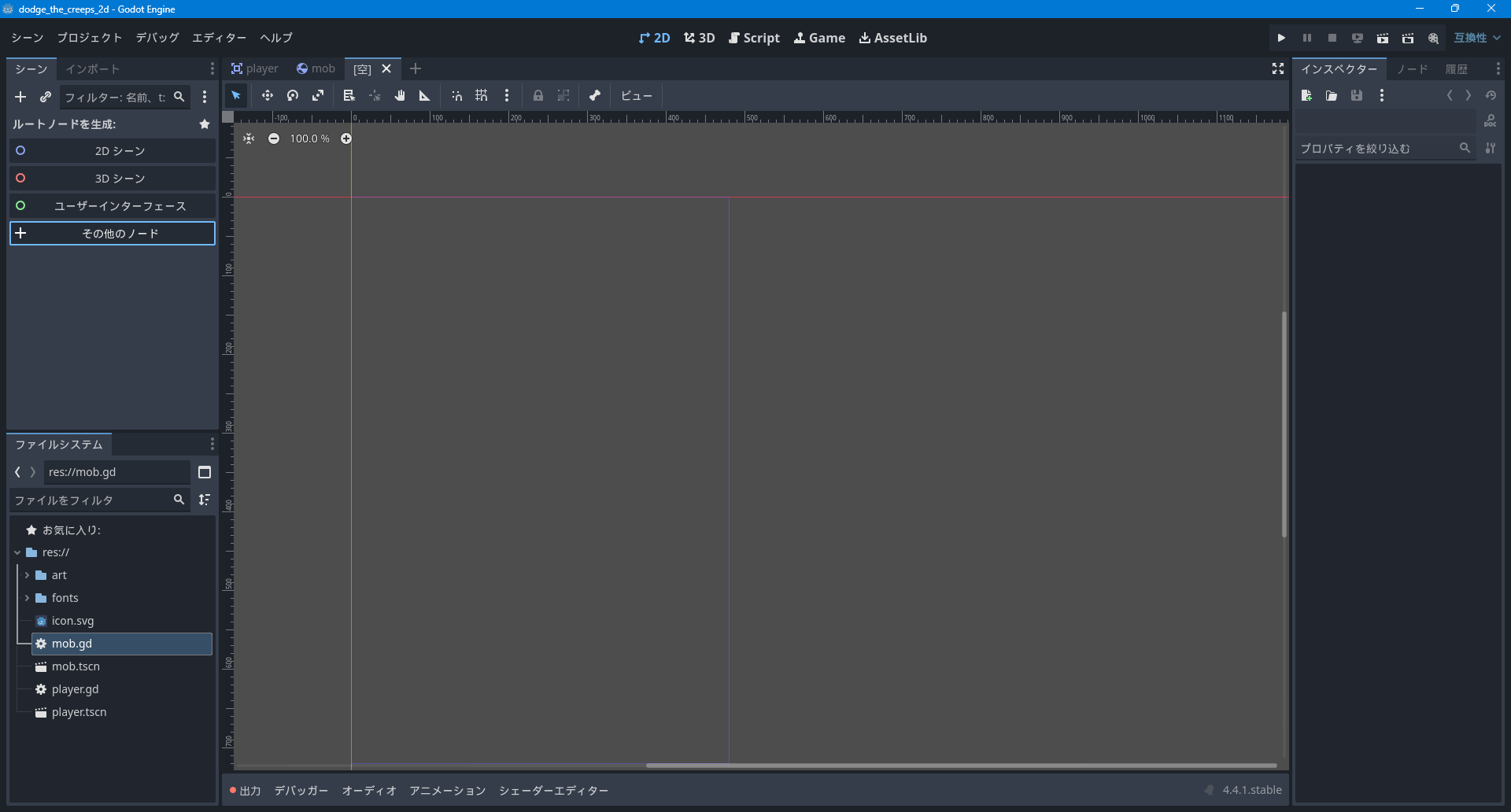Open the 互換性 renderer dropdown

point(1477,38)
